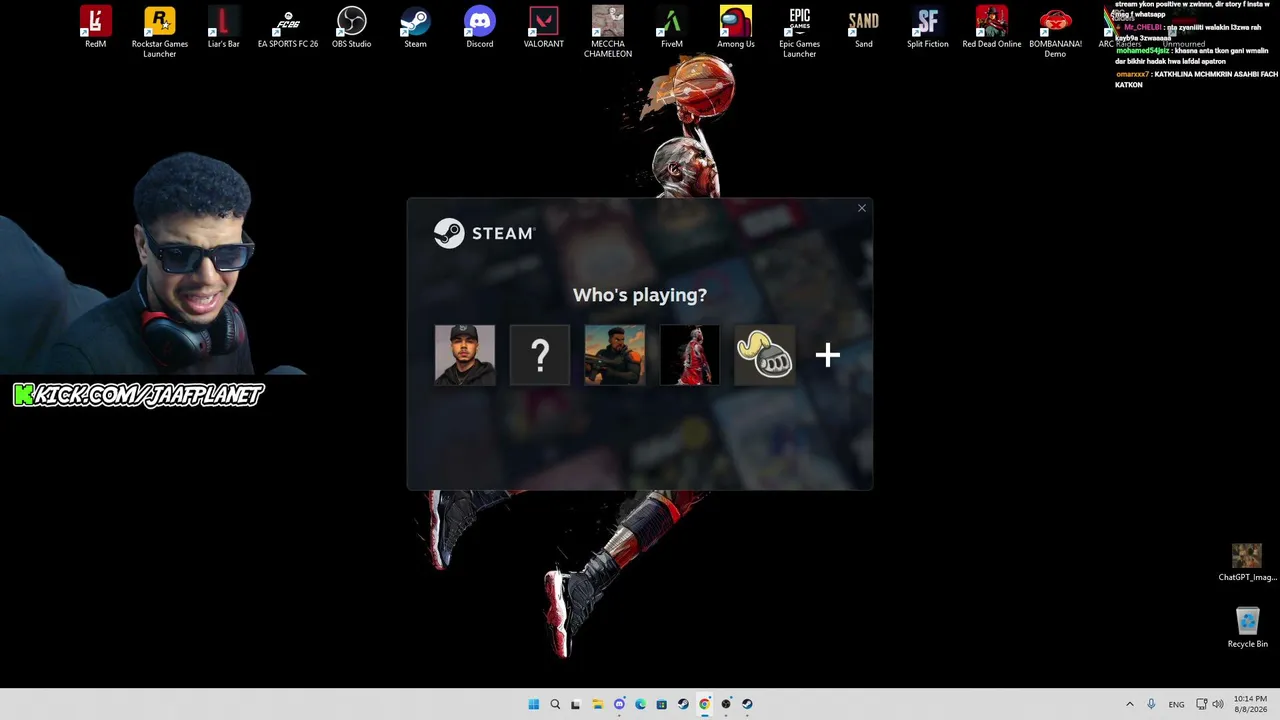Switch to Google Chrome on the taskbar

(704, 704)
